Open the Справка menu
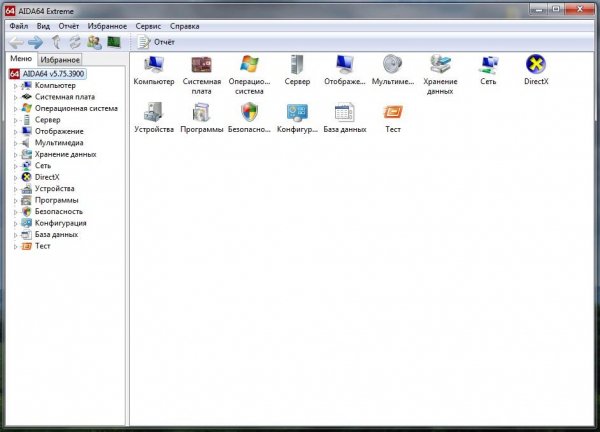 click(184, 26)
